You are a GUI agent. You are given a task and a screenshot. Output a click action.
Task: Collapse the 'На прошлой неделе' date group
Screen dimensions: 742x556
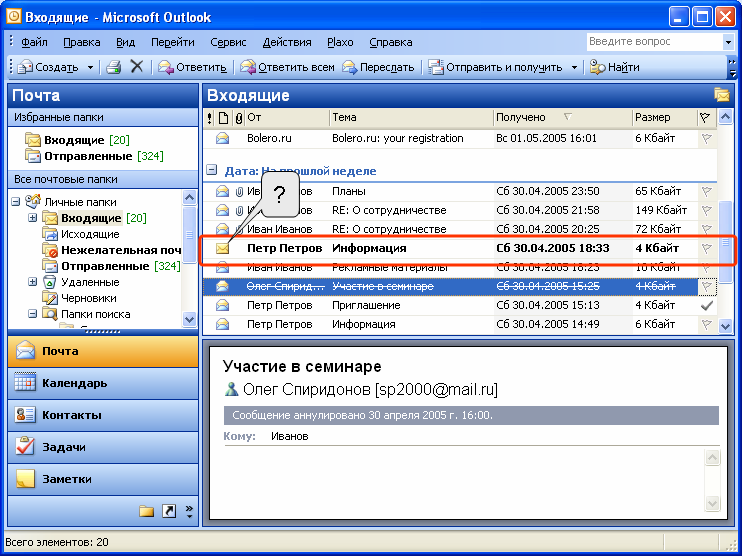[x=212, y=170]
